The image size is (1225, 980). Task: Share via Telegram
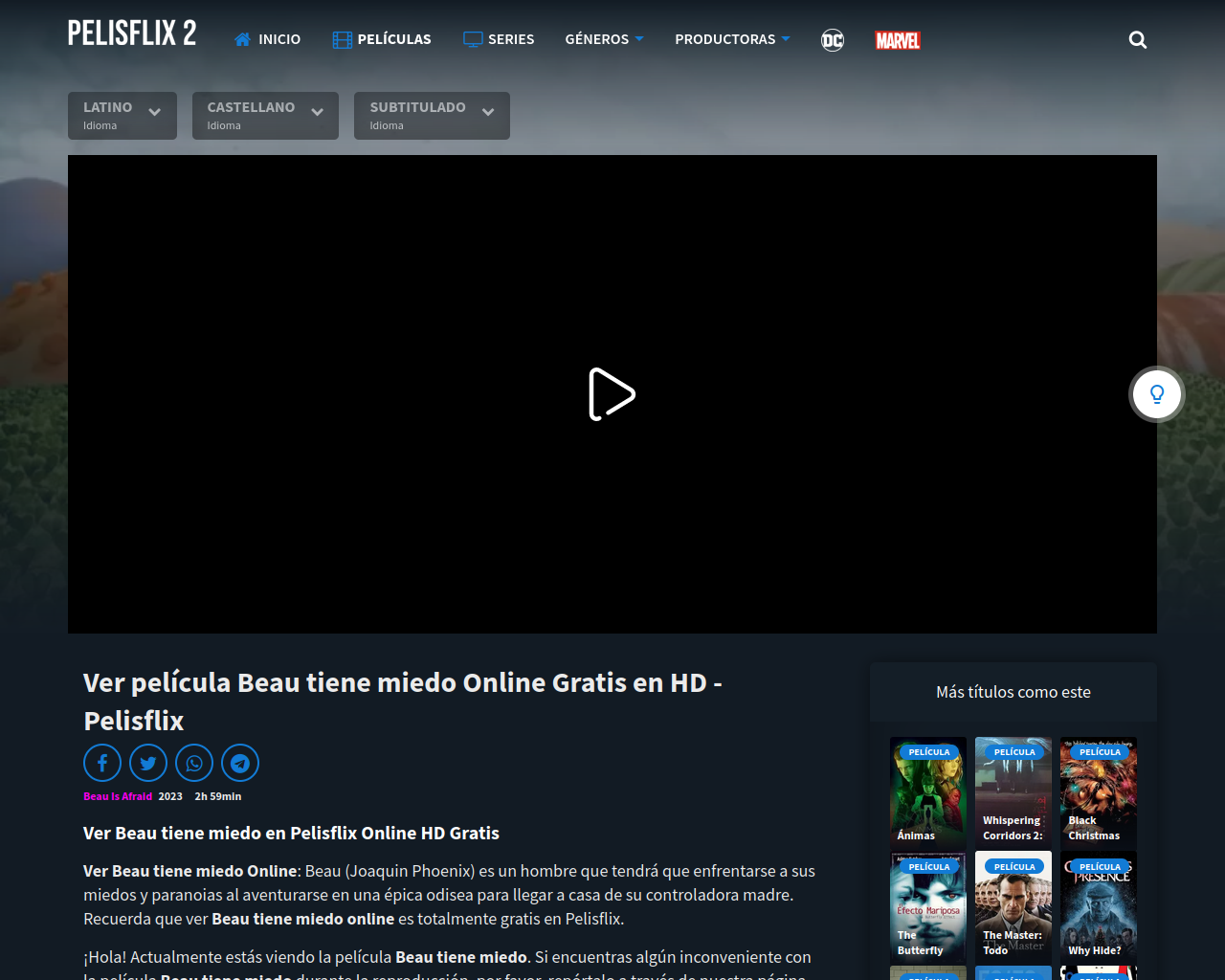pyautogui.click(x=240, y=763)
